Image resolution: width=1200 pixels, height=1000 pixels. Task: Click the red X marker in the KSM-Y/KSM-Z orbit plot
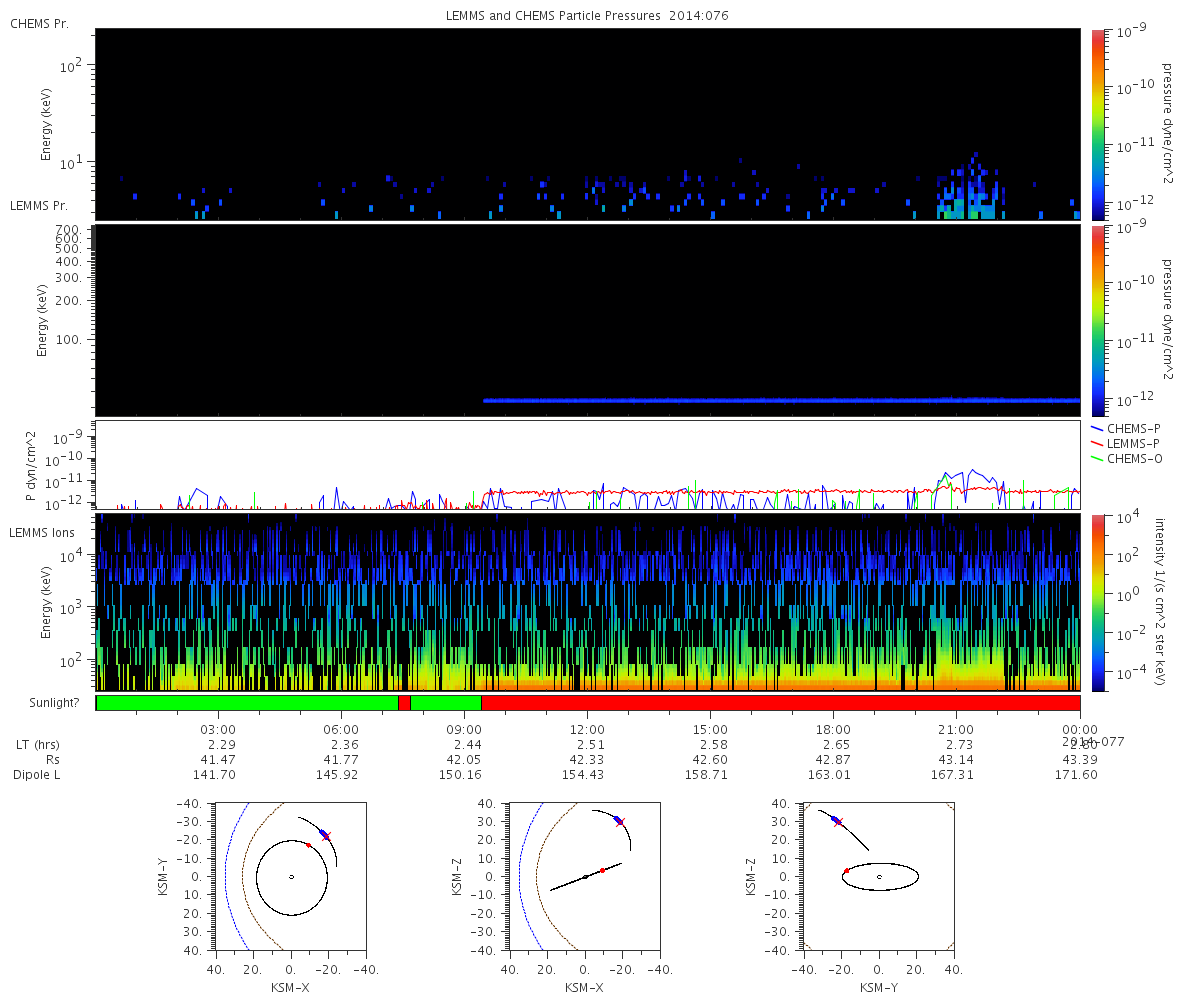click(838, 822)
